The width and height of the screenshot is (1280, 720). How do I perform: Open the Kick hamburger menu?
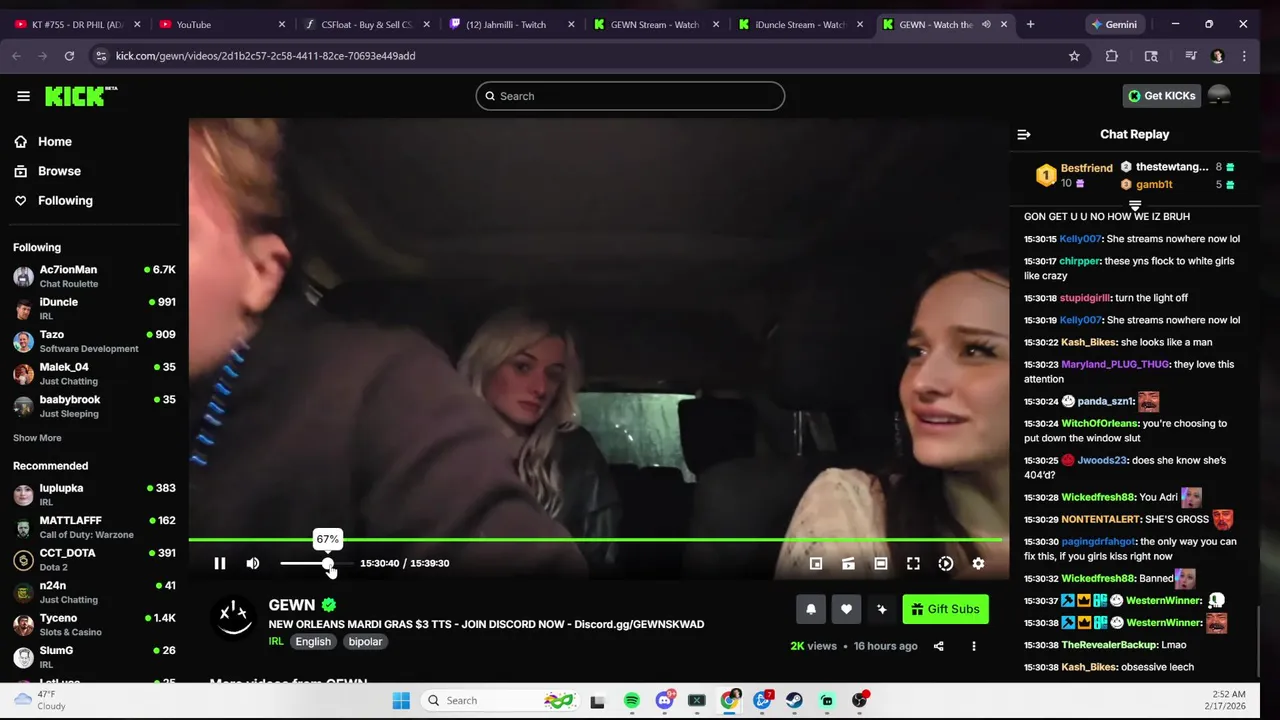tap(23, 96)
